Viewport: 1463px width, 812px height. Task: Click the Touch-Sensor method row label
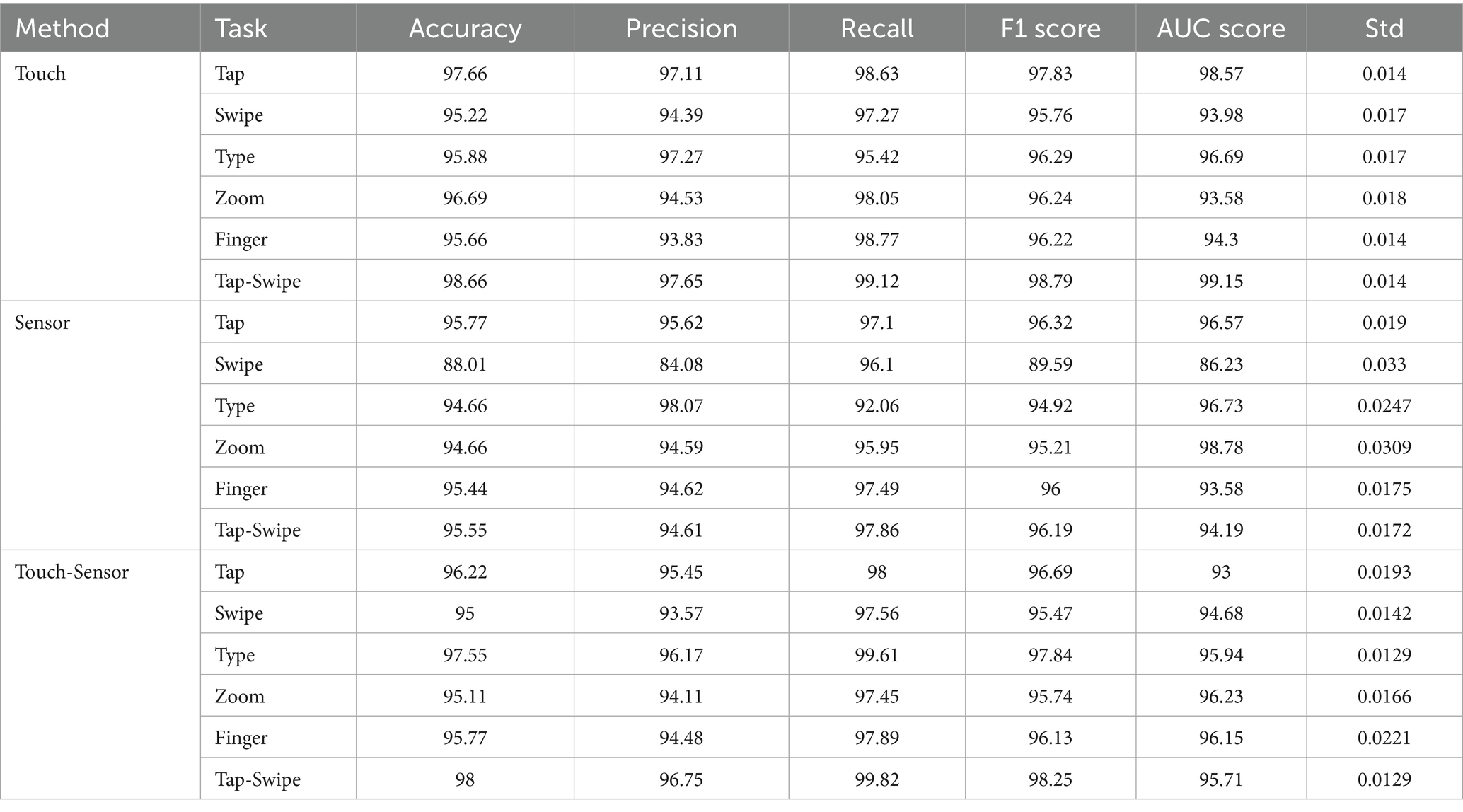coord(71,572)
